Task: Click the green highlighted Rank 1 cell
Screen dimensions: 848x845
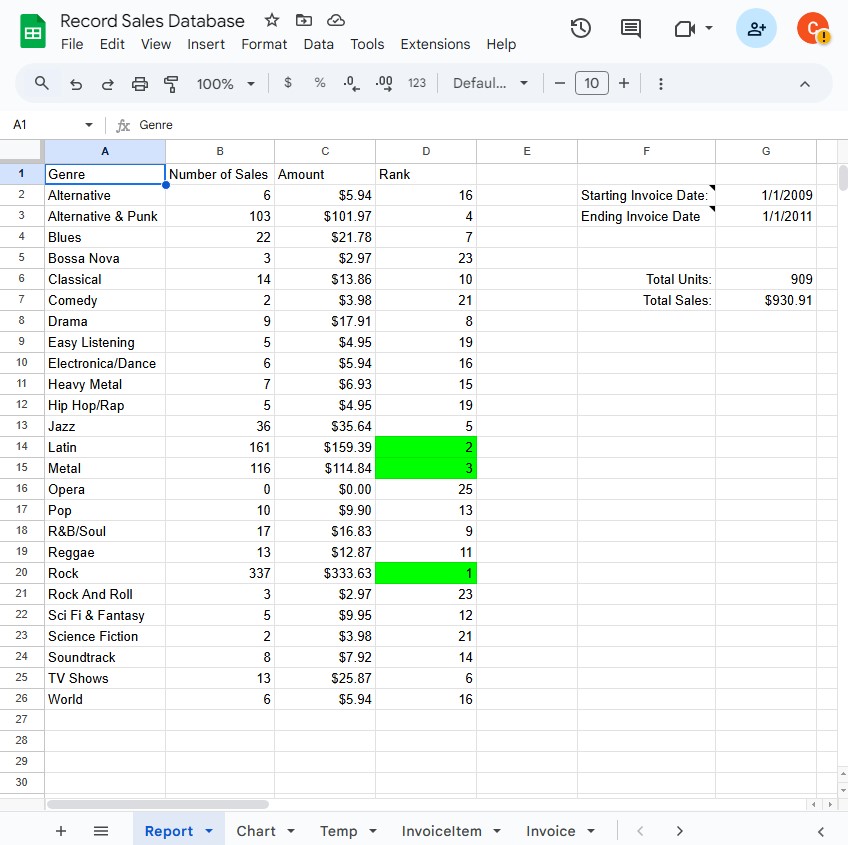Action: [425, 573]
